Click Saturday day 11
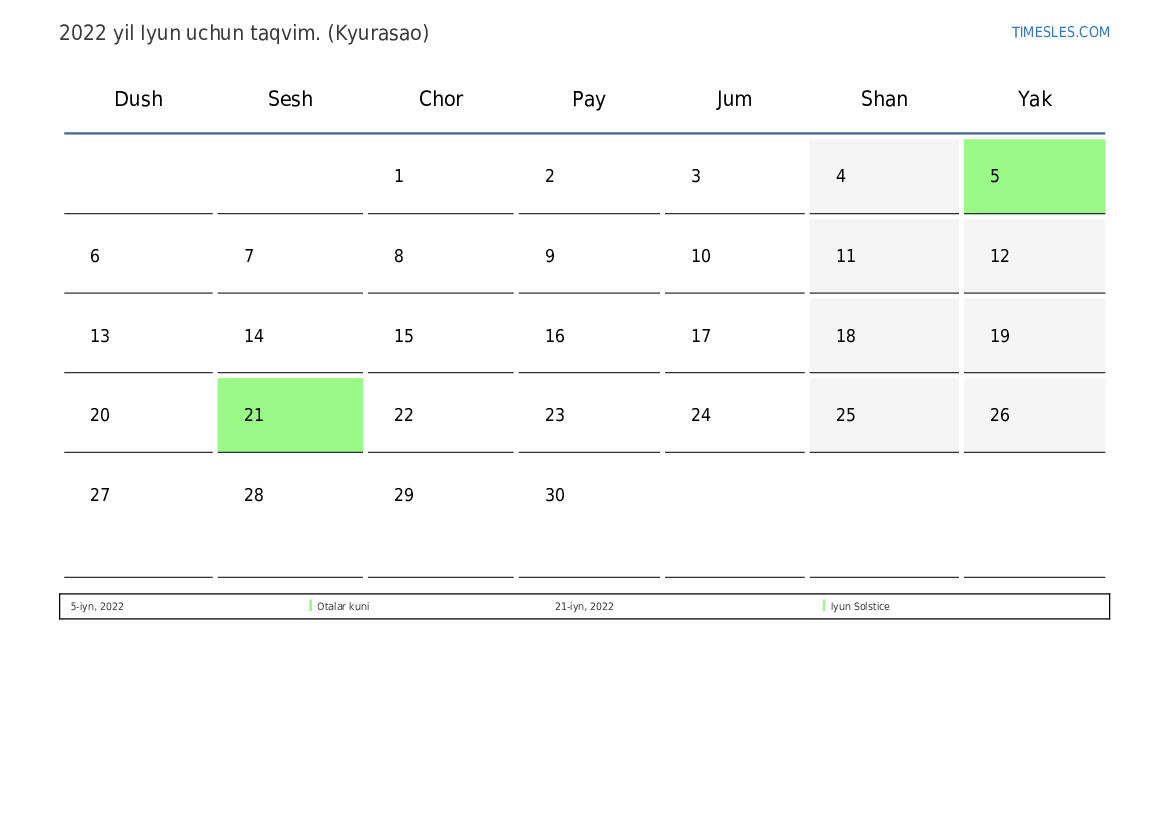This screenshot has width=1169, height=827. [884, 257]
